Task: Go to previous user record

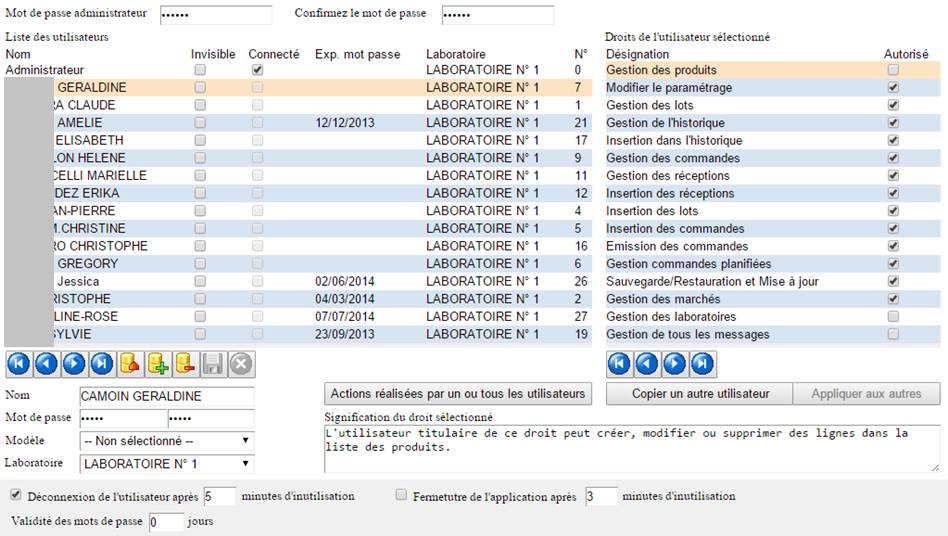Action: pyautogui.click(x=47, y=364)
